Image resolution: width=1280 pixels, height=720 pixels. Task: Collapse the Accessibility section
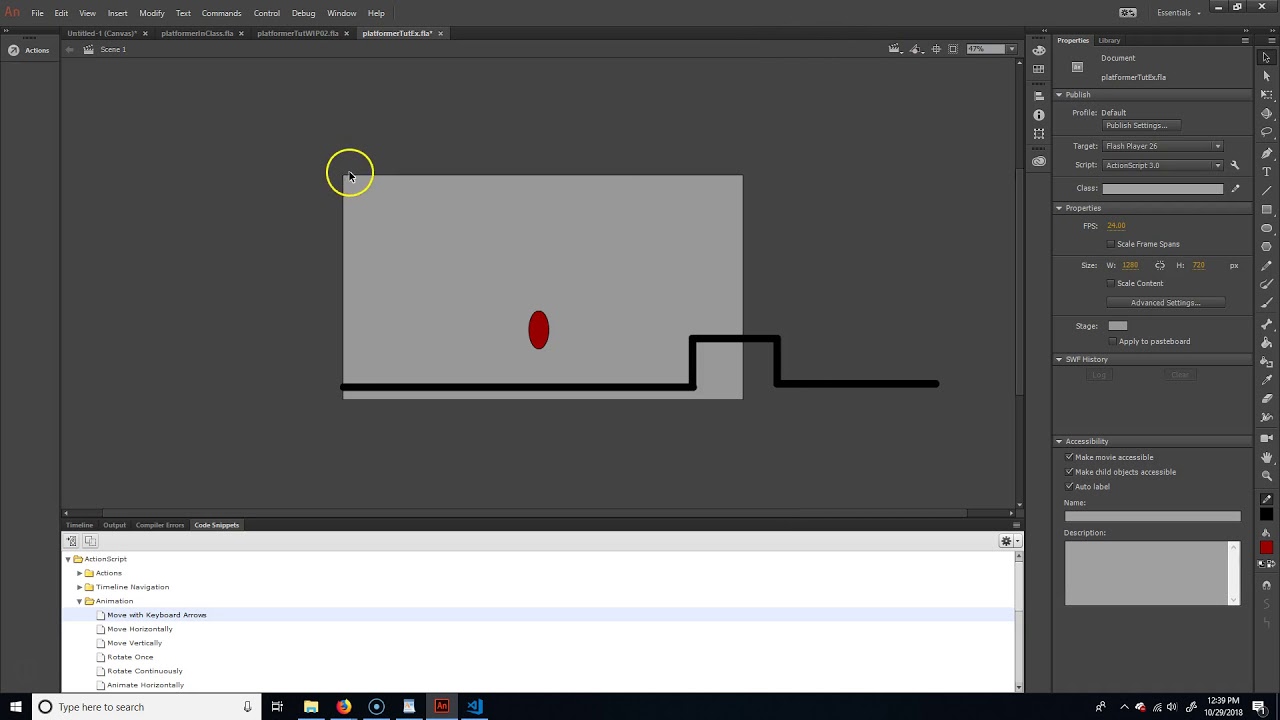pyautogui.click(x=1059, y=441)
